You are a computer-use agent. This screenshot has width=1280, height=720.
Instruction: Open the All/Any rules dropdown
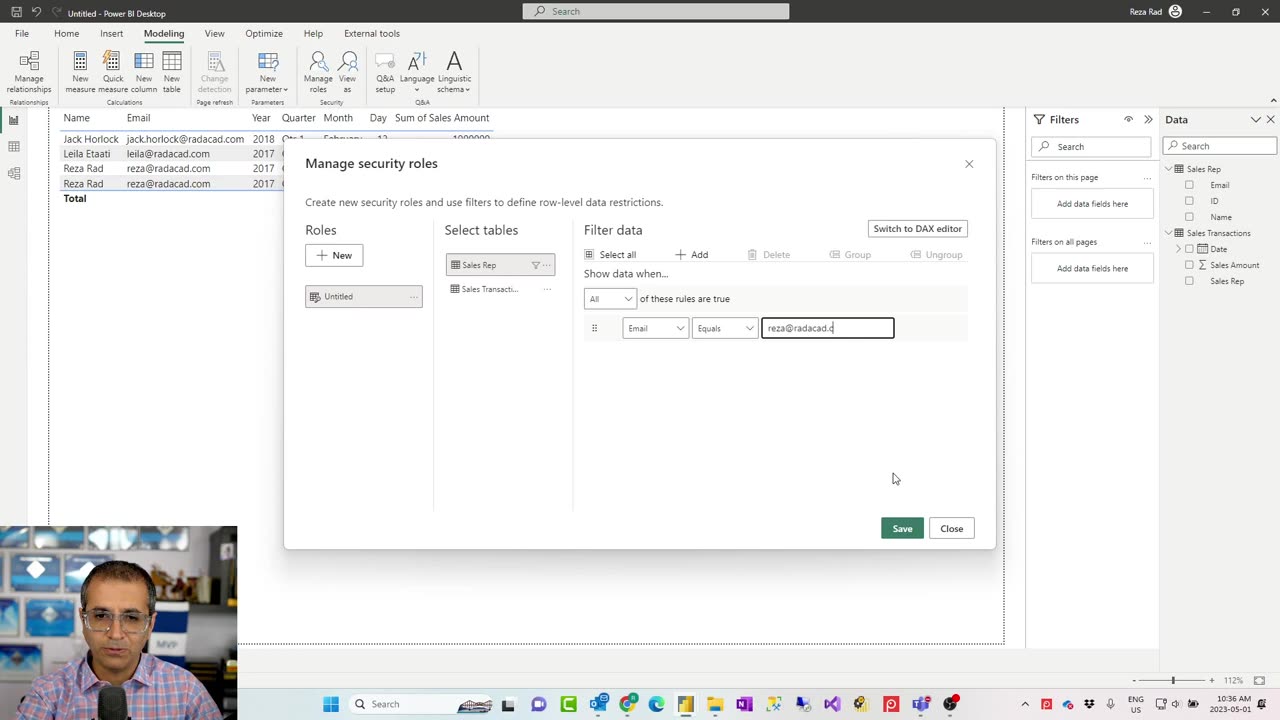[x=610, y=299]
